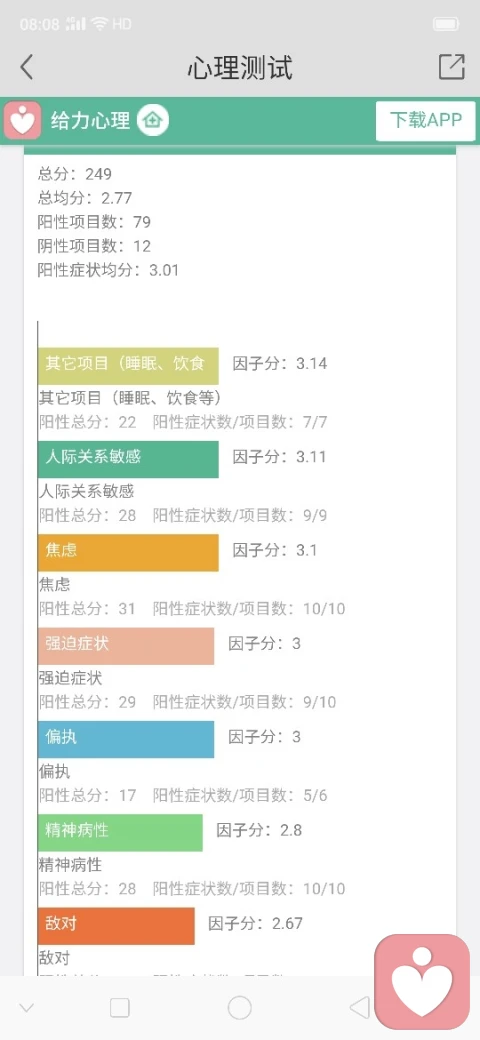Open the home icon beside 给力心理
This screenshot has width=480, height=1040.
click(153, 121)
